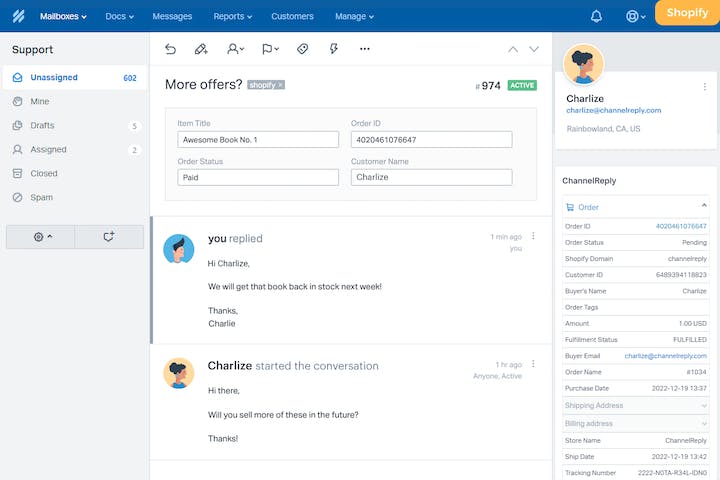Screen dimensions: 720x480
Task: Go to next conversation down arrow
Action: pyautogui.click(x=534, y=49)
